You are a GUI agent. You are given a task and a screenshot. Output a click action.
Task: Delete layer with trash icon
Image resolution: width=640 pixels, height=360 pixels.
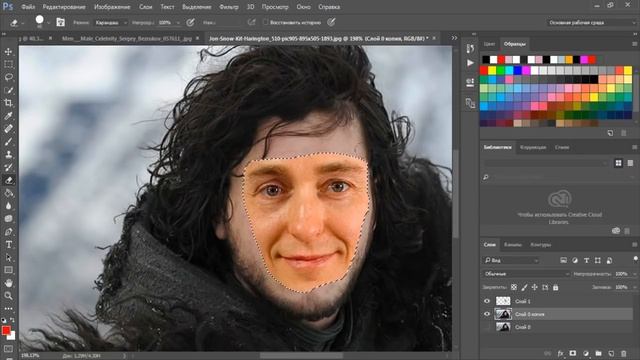click(624, 353)
